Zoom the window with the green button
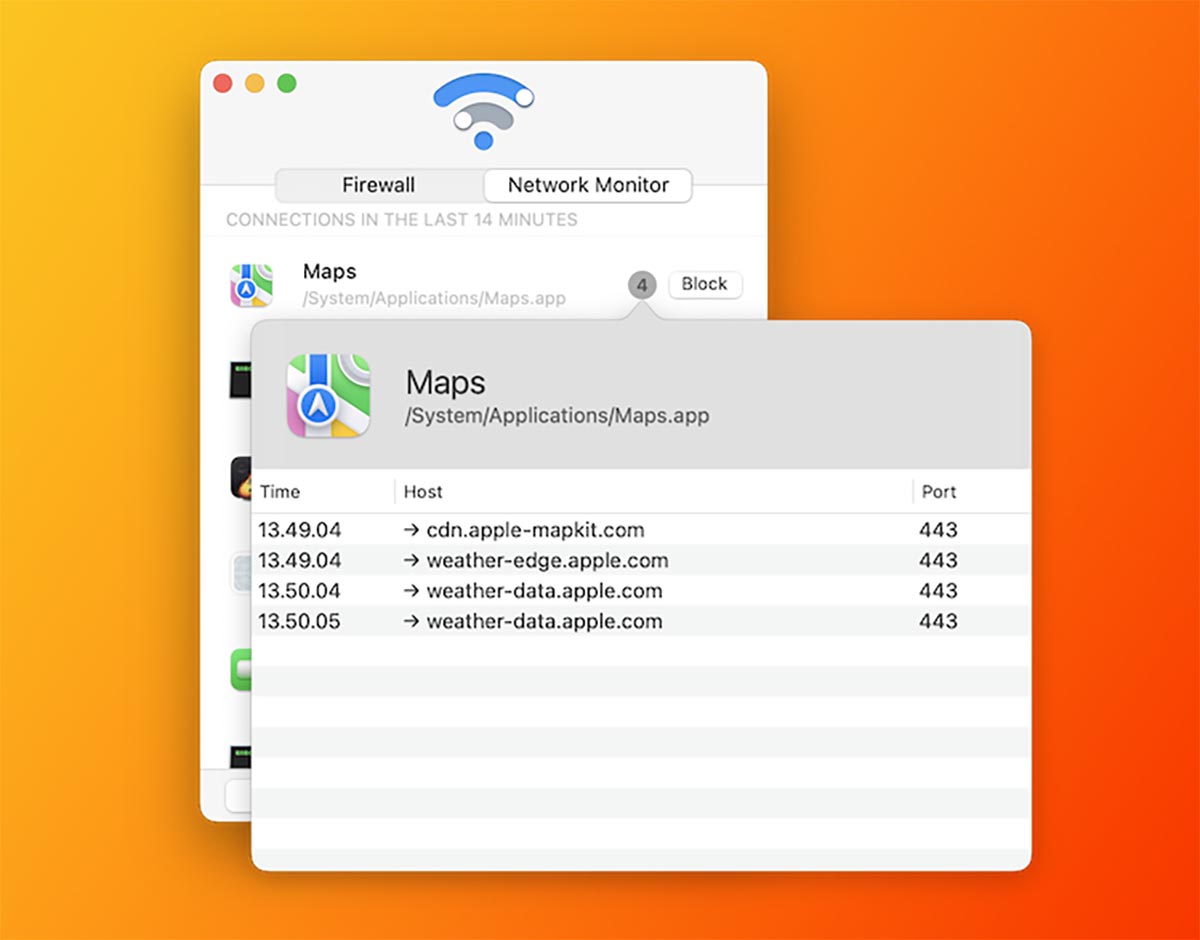Screen dimensions: 1200x940 [x=287, y=84]
